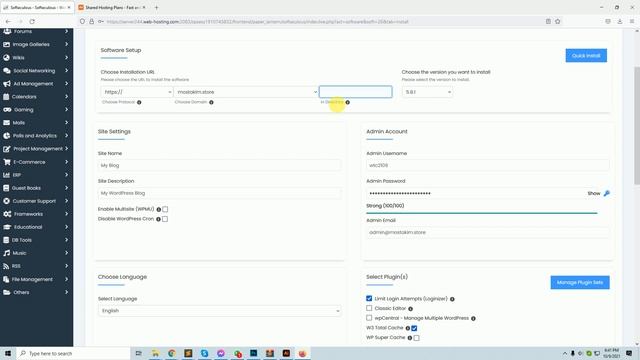
Task: Check the Classic Editor plugin box
Action: point(369,308)
